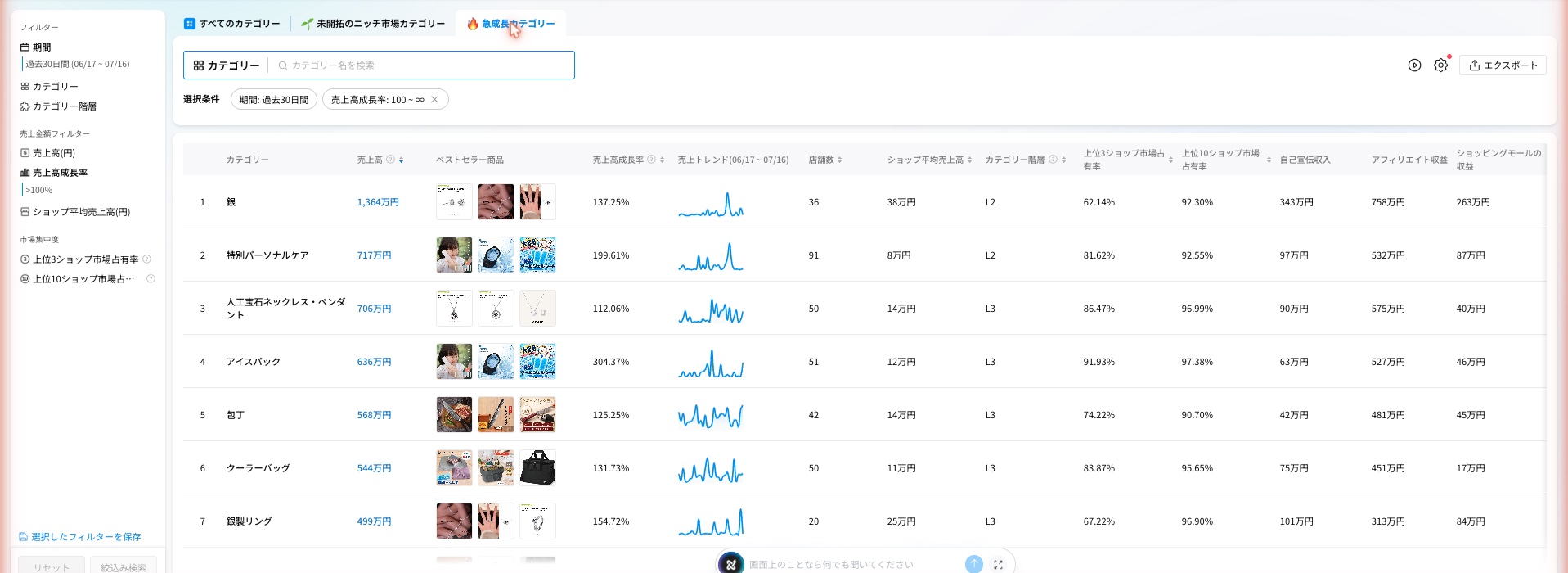Click the blue send arrow in the chat bar
Image resolution: width=1568 pixels, height=573 pixels.
(973, 564)
